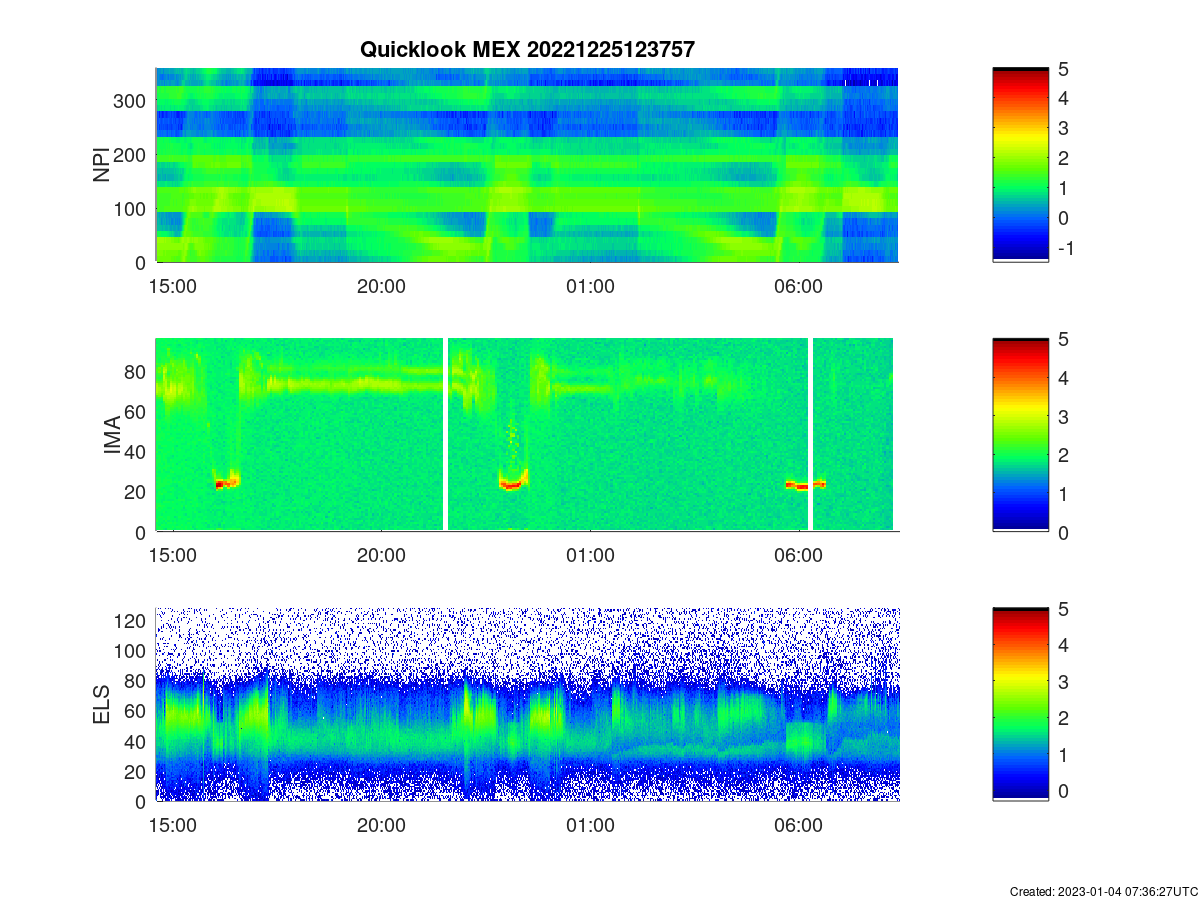This screenshot has height=900, width=1200.
Task: Click the 06:00 tick under the ELS plot
Action: pyautogui.click(x=799, y=825)
